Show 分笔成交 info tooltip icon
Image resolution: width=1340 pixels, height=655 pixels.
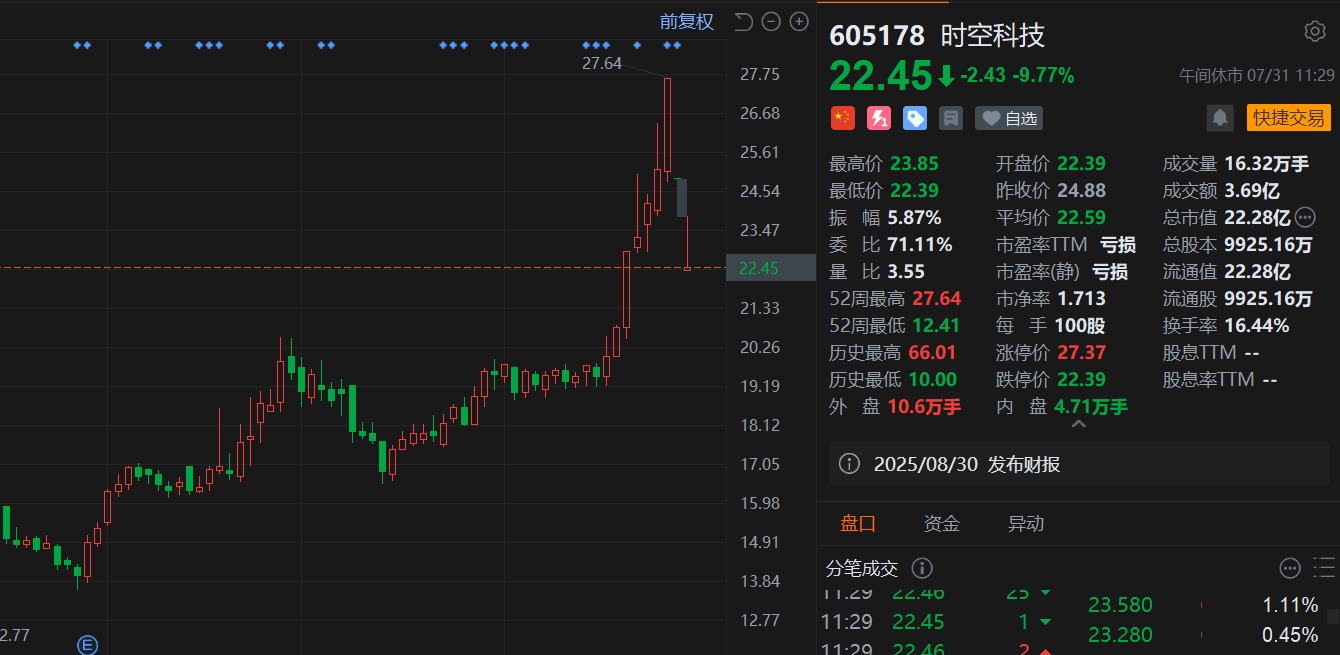922,568
